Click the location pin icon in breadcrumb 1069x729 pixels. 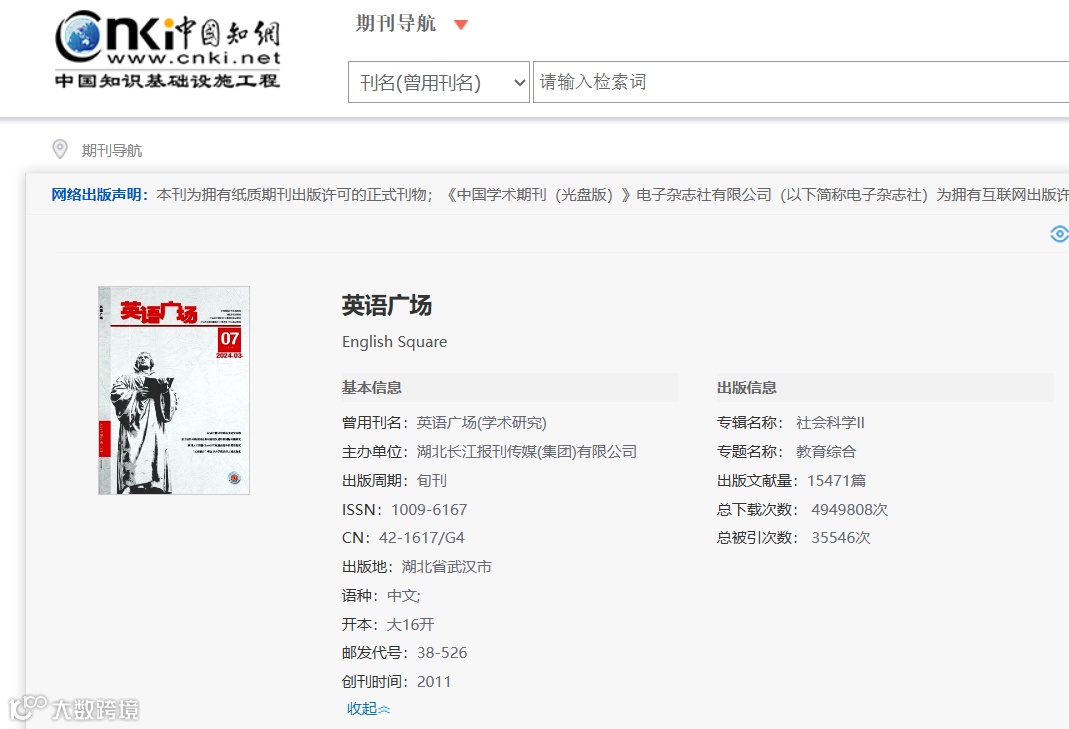[x=60, y=149]
